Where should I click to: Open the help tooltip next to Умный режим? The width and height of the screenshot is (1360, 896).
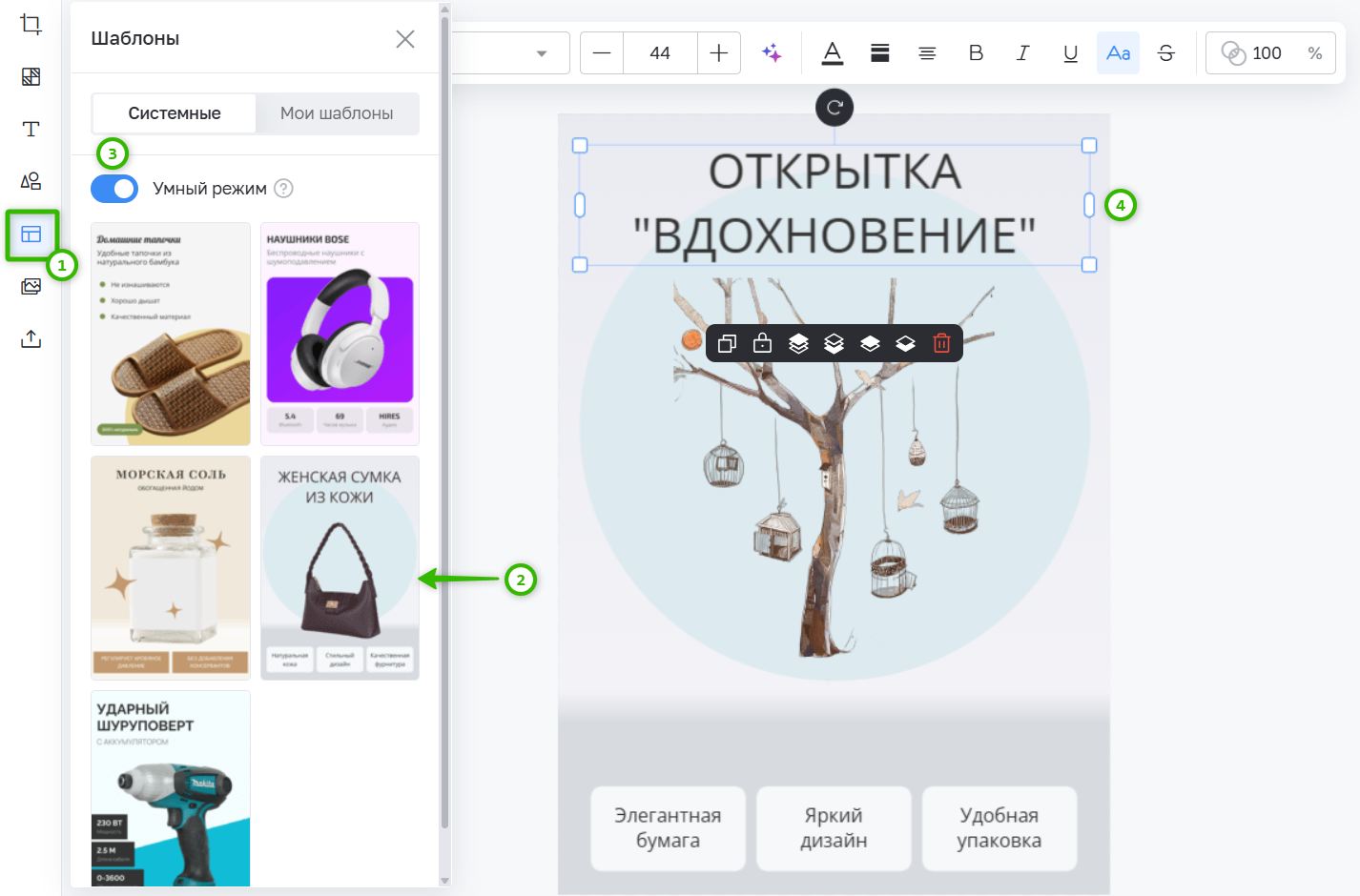[283, 189]
